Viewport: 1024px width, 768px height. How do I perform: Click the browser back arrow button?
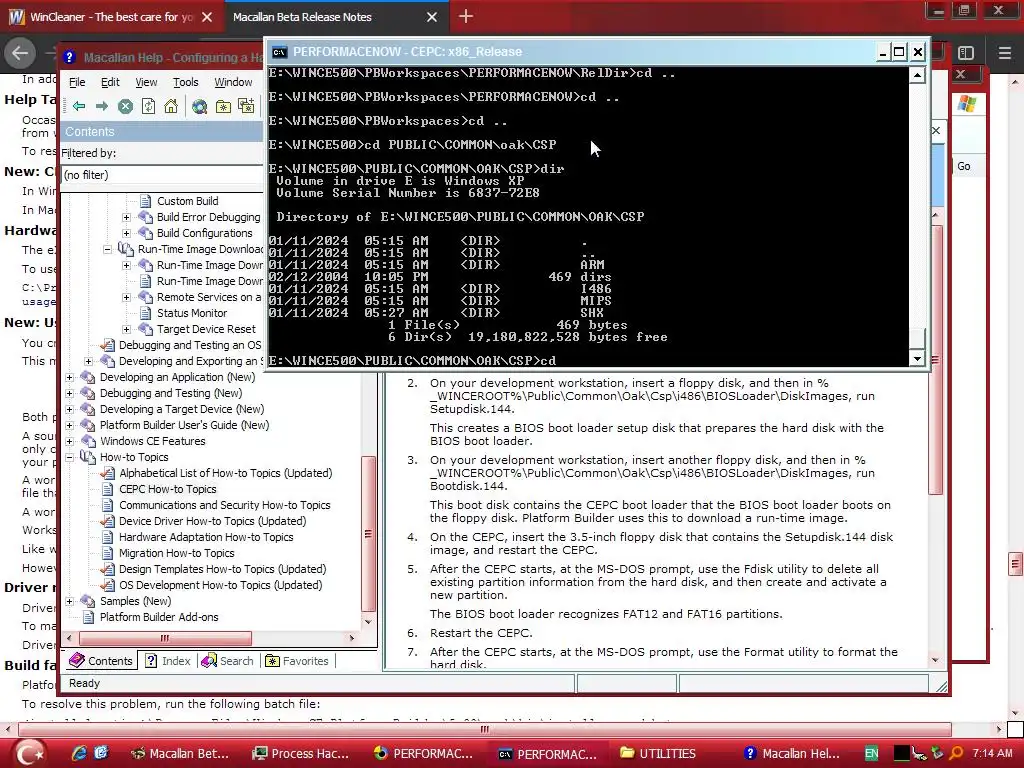(x=20, y=53)
